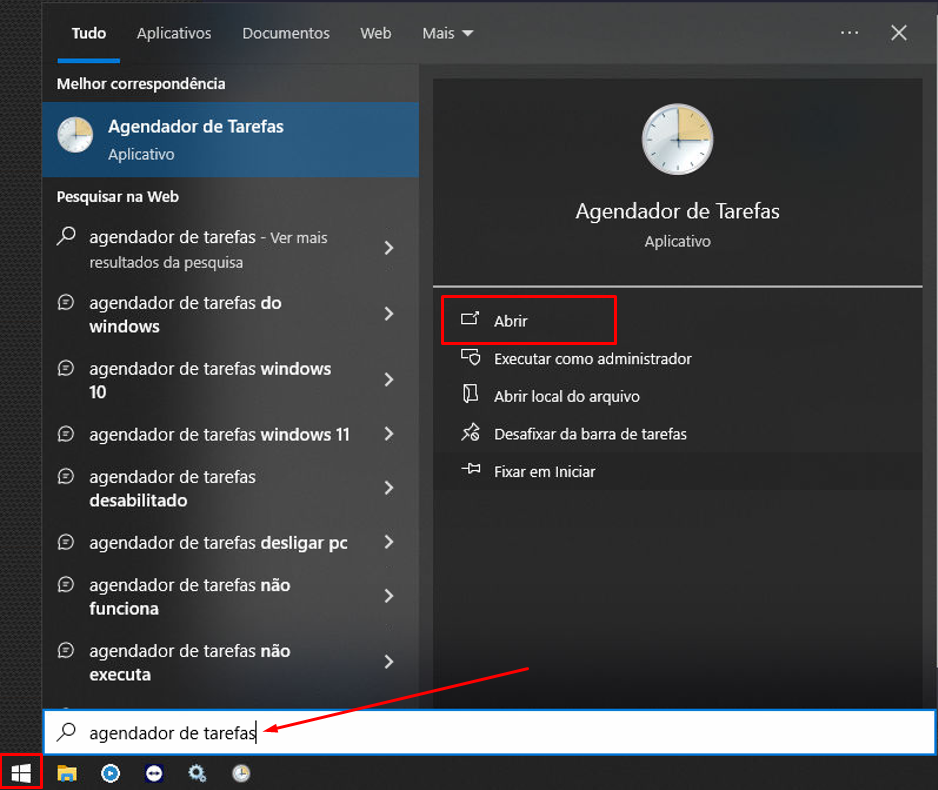This screenshot has width=938, height=790.
Task: Launch the blue play-circle app in taskbar
Action: [x=111, y=773]
